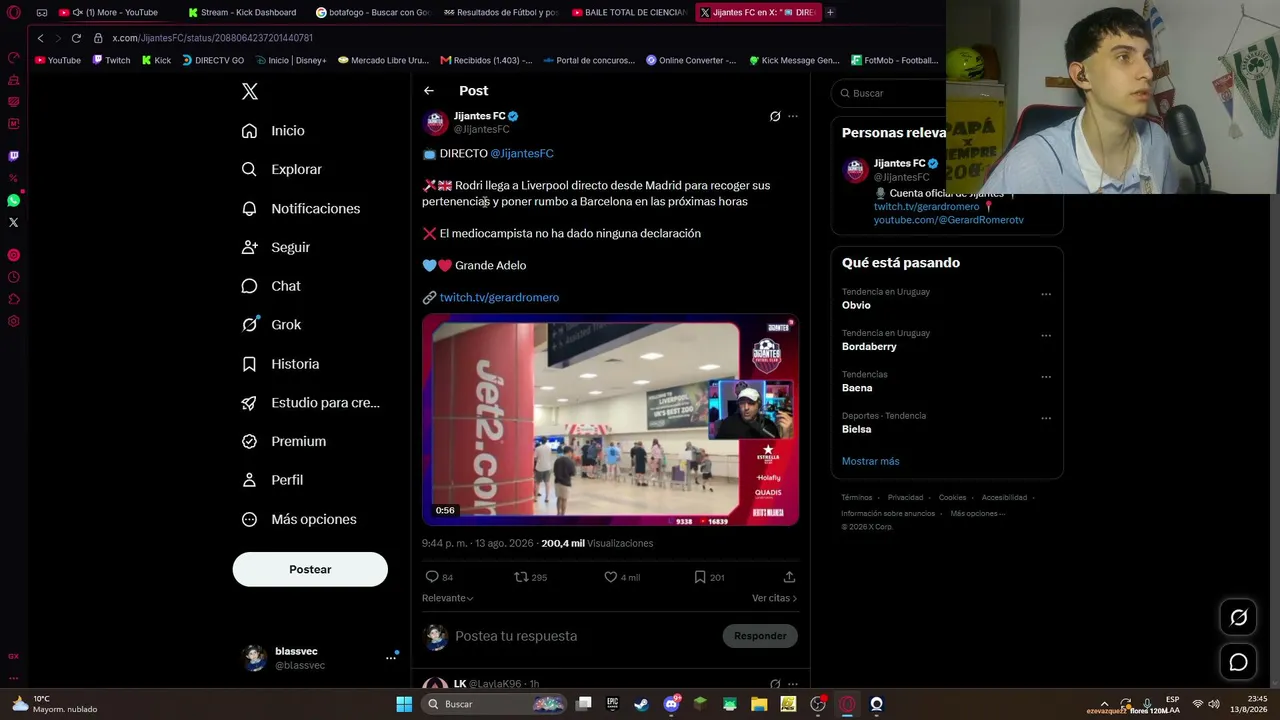Open Steam from the taskbar
Screen dimensions: 1280x720
point(642,704)
